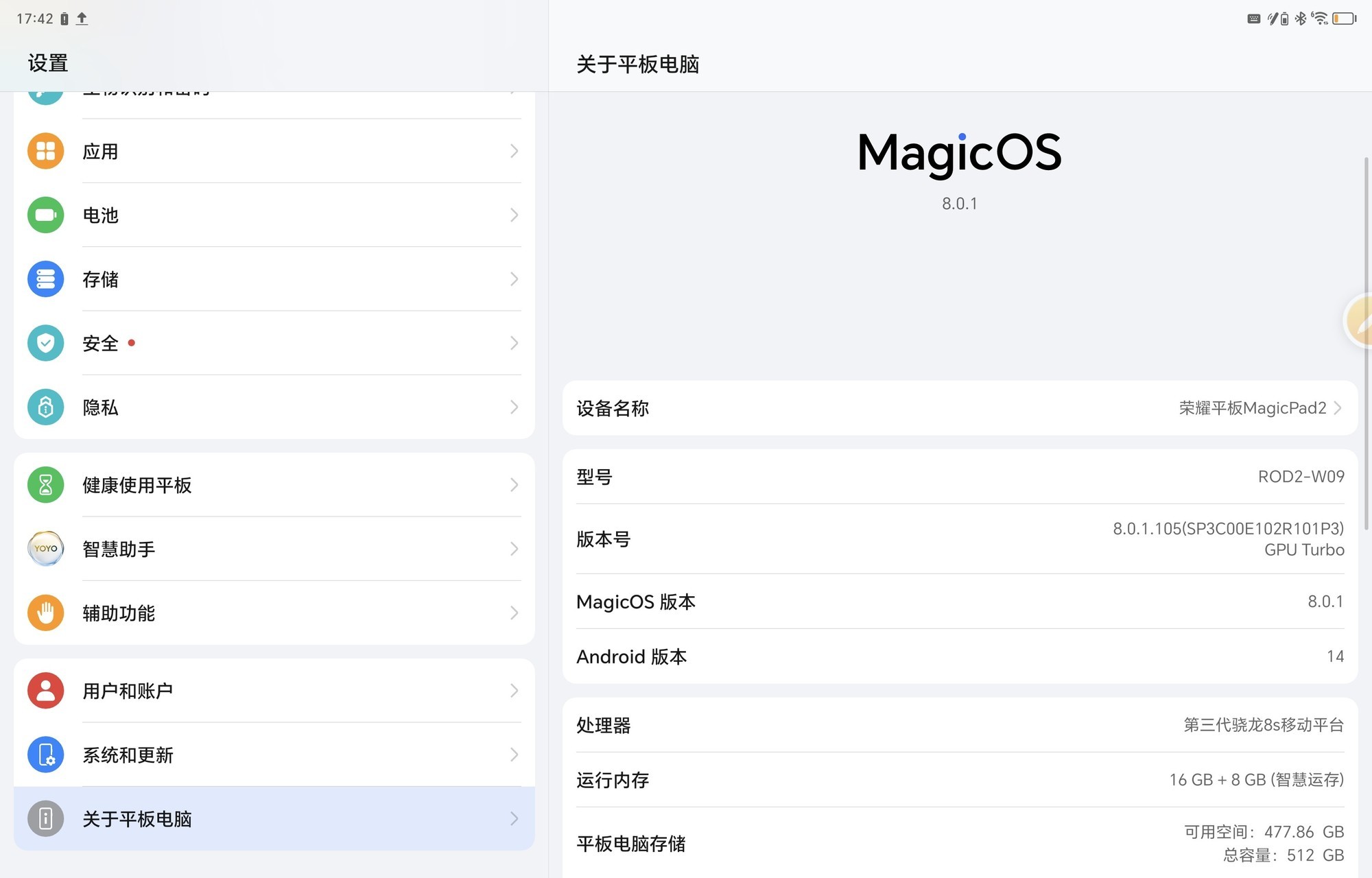Screen dimensions: 1372x878
Task: Click the 版本号 version row
Action: 960,539
